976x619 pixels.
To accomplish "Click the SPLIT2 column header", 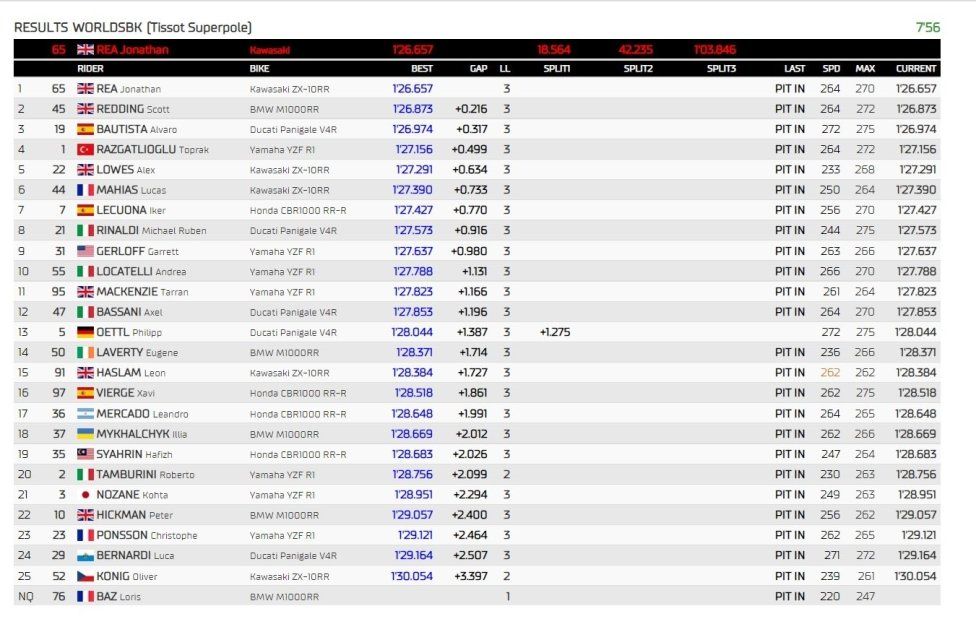I will [x=638, y=69].
